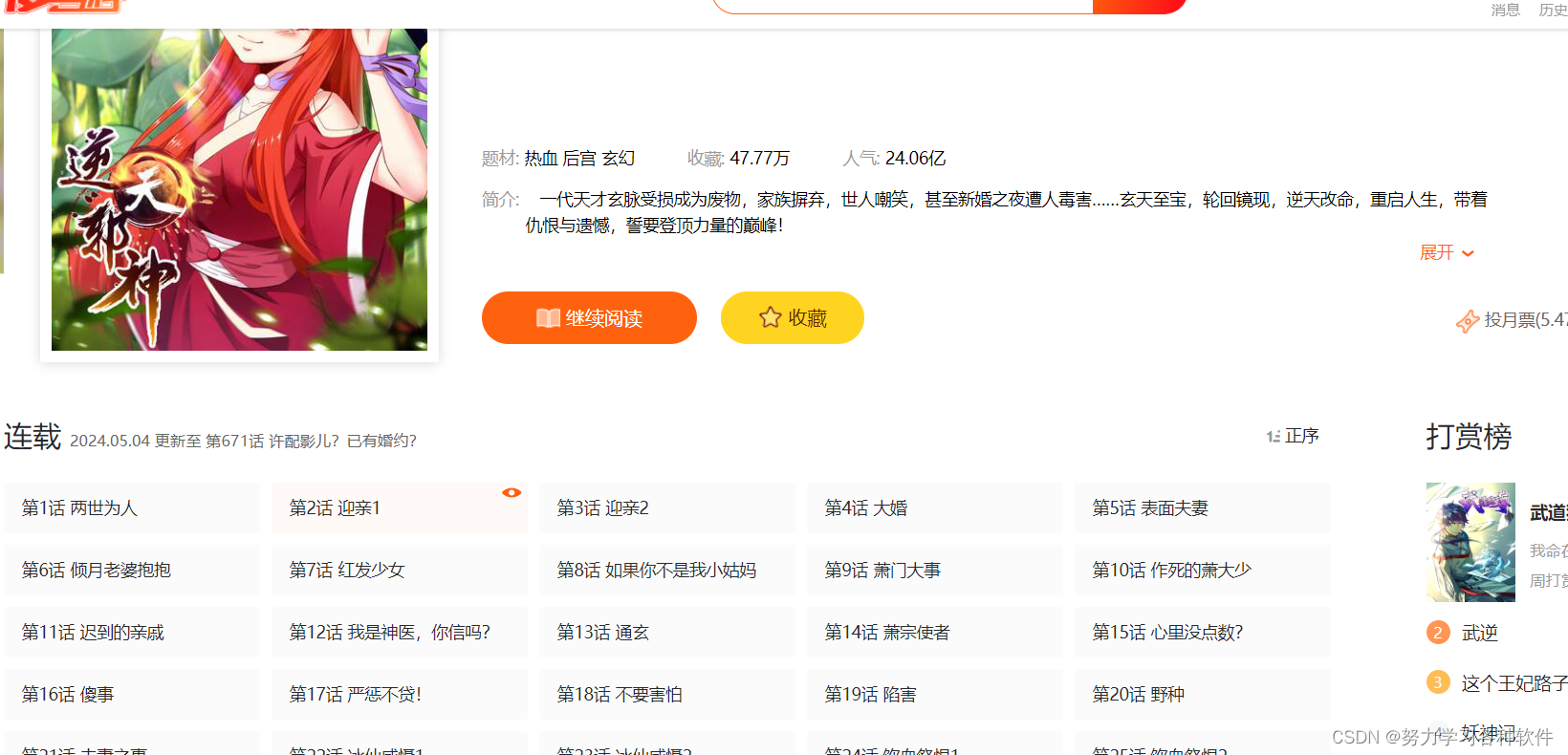Click the 打赏榜 heading
1568x755 pixels.
pos(1469,437)
